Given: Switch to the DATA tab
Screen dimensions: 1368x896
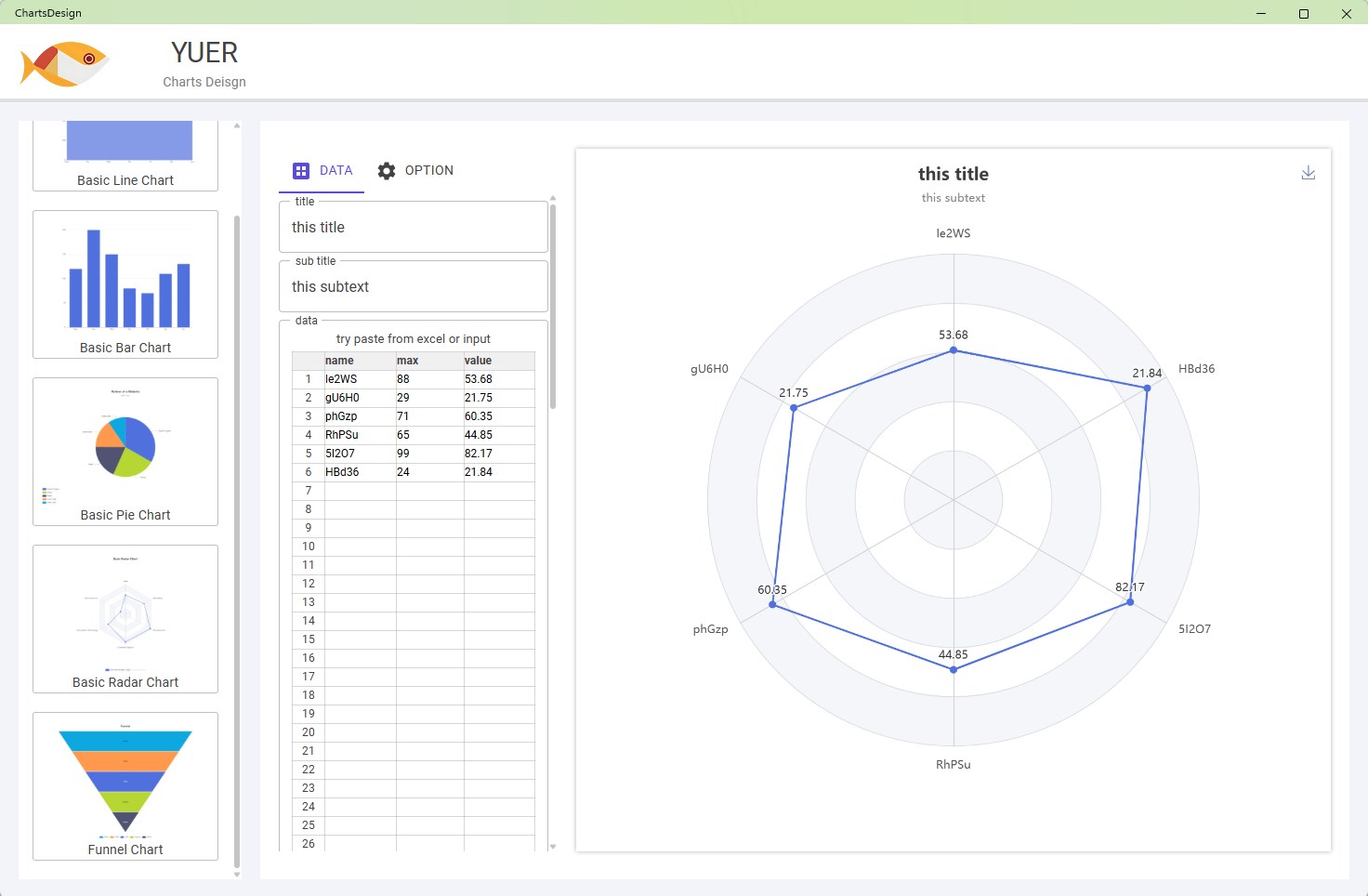Looking at the screenshot, I should (x=322, y=170).
